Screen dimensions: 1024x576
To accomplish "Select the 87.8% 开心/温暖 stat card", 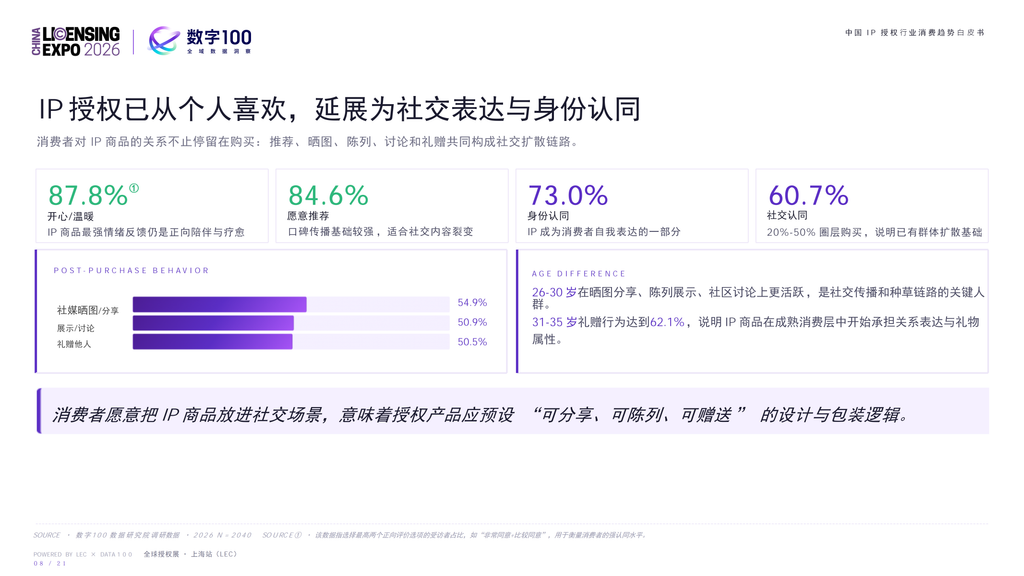I will point(152,206).
